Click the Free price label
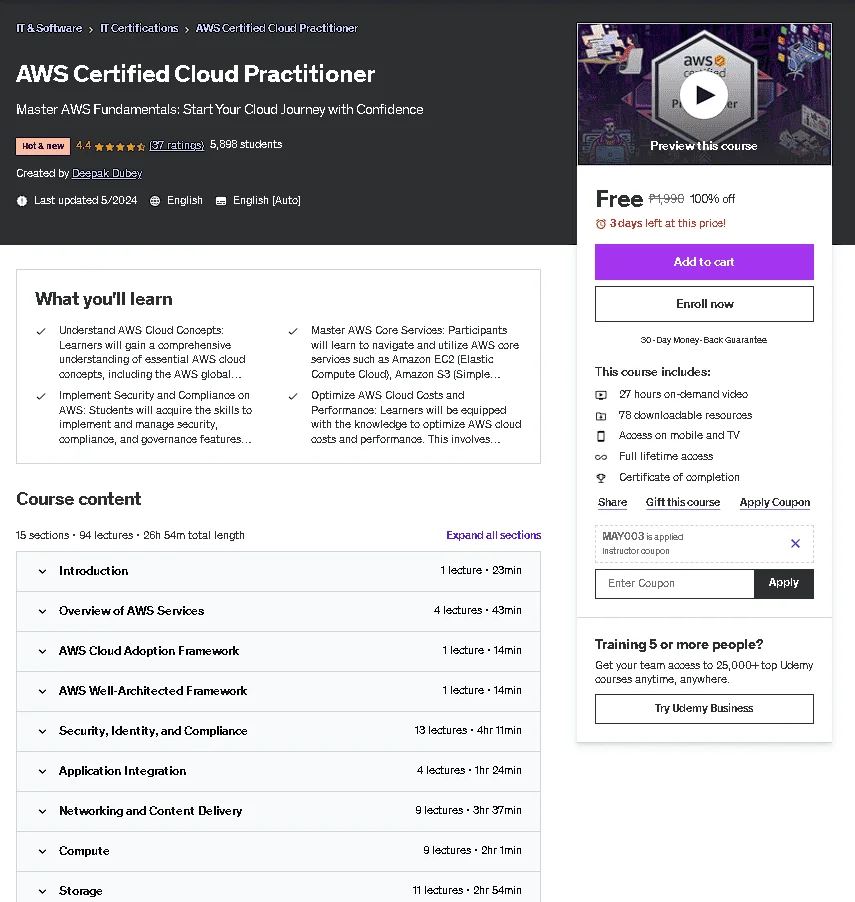The width and height of the screenshot is (855, 902). point(619,200)
